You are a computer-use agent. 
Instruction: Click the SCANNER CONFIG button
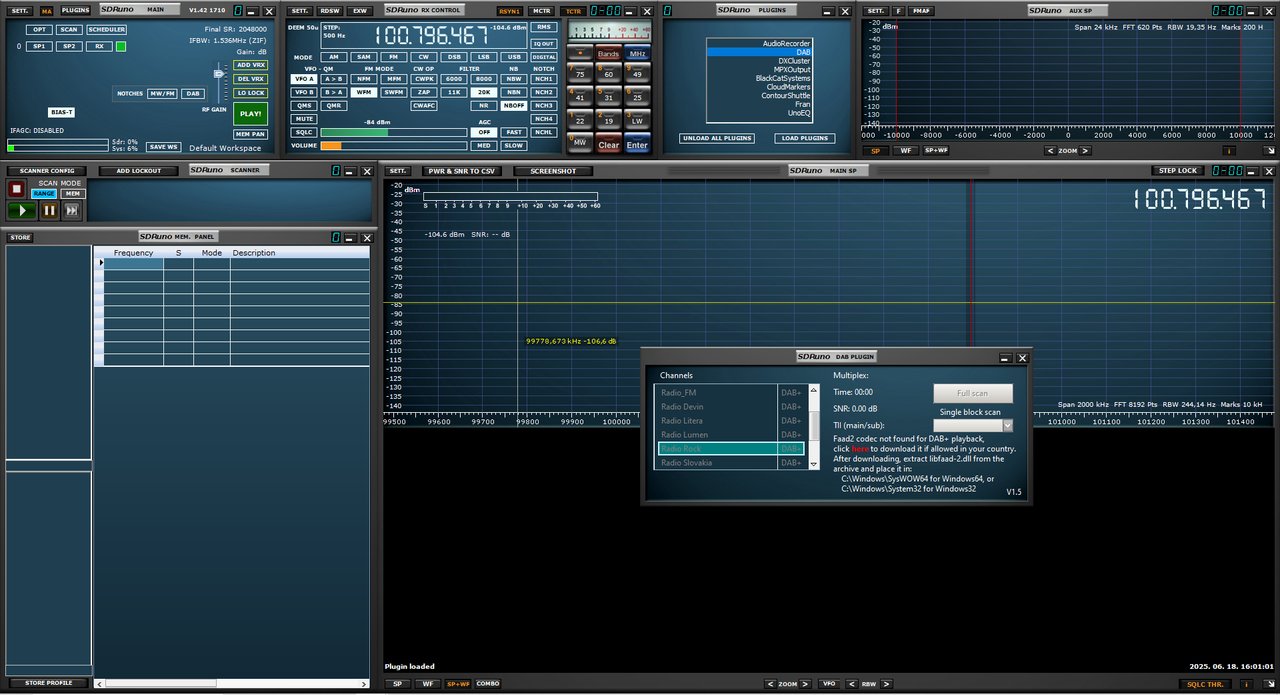[x=48, y=171]
